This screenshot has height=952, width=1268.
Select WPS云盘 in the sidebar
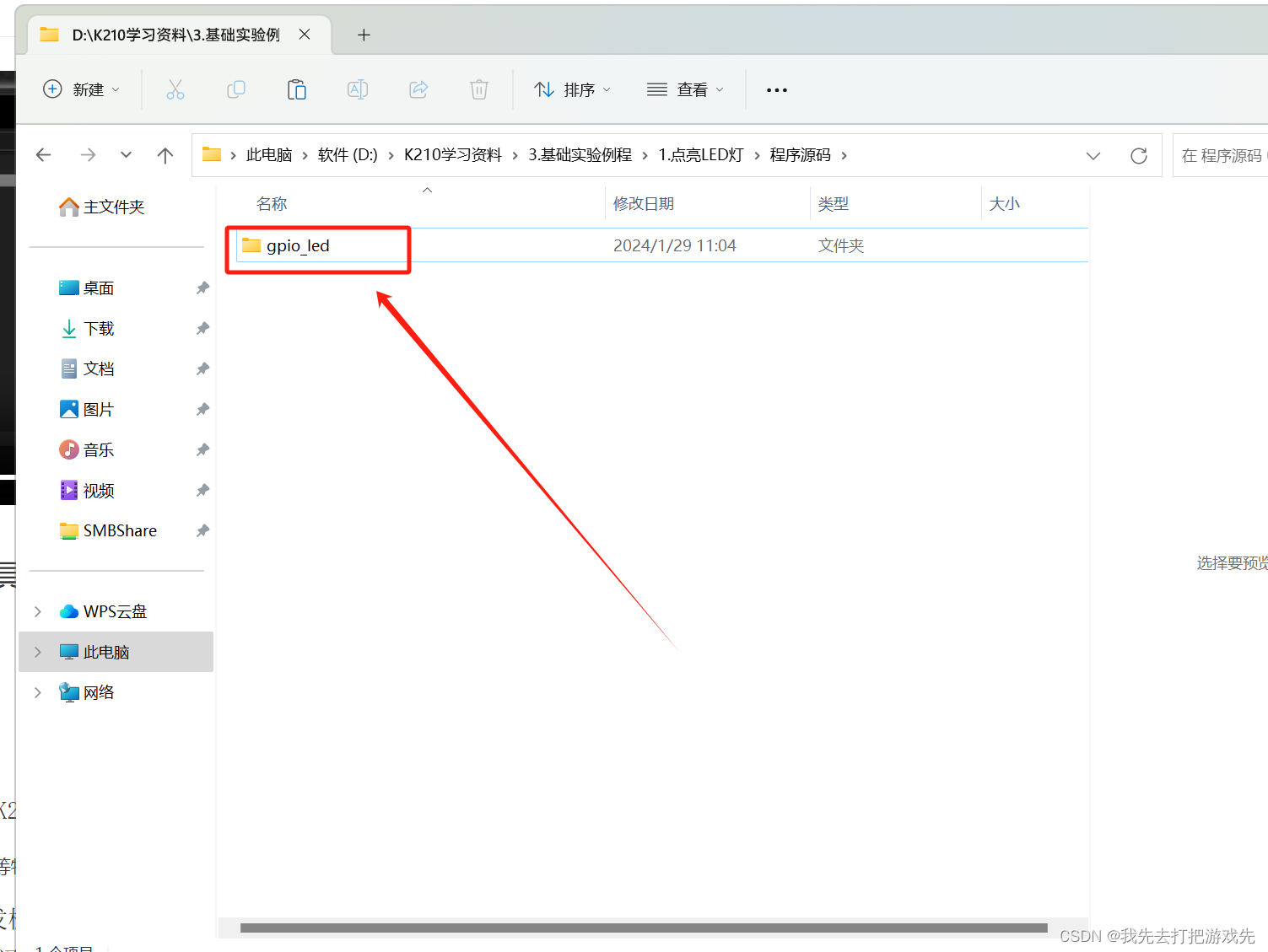click(x=104, y=612)
